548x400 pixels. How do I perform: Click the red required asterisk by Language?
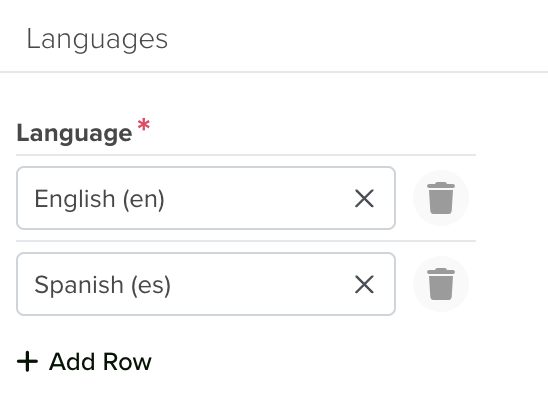click(144, 124)
